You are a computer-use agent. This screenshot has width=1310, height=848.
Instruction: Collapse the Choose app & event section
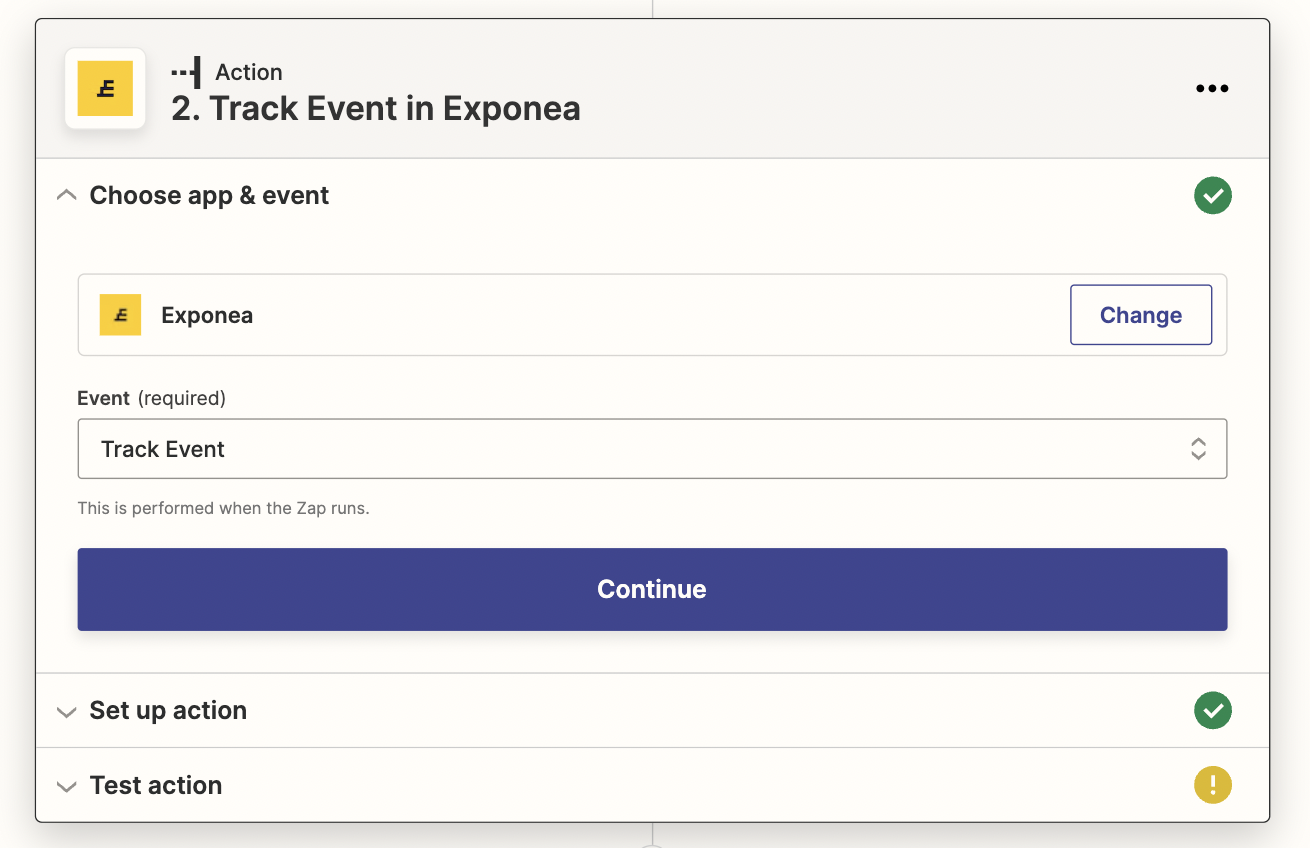click(x=67, y=196)
